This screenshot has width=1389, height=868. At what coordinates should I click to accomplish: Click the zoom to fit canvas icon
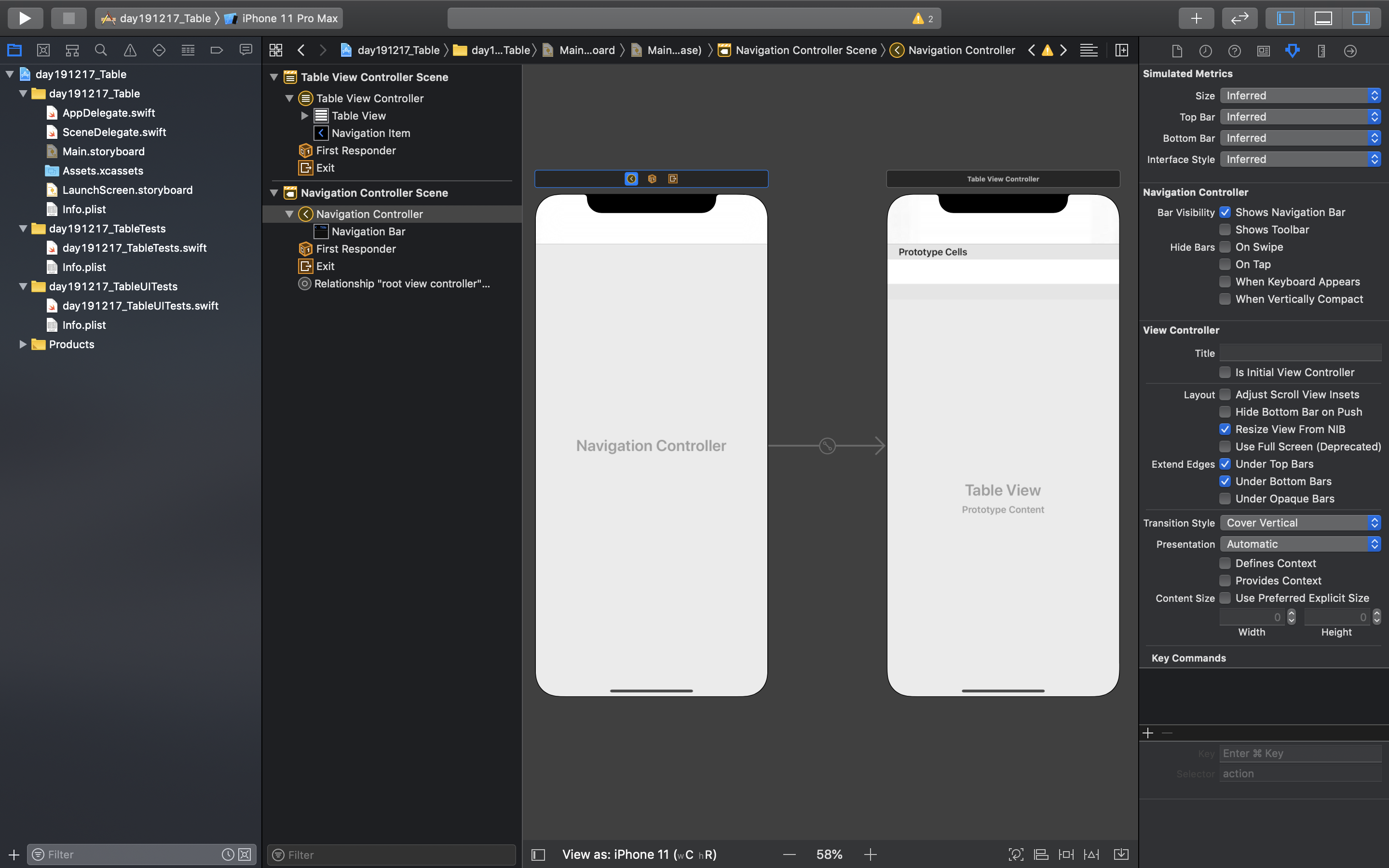click(1015, 854)
